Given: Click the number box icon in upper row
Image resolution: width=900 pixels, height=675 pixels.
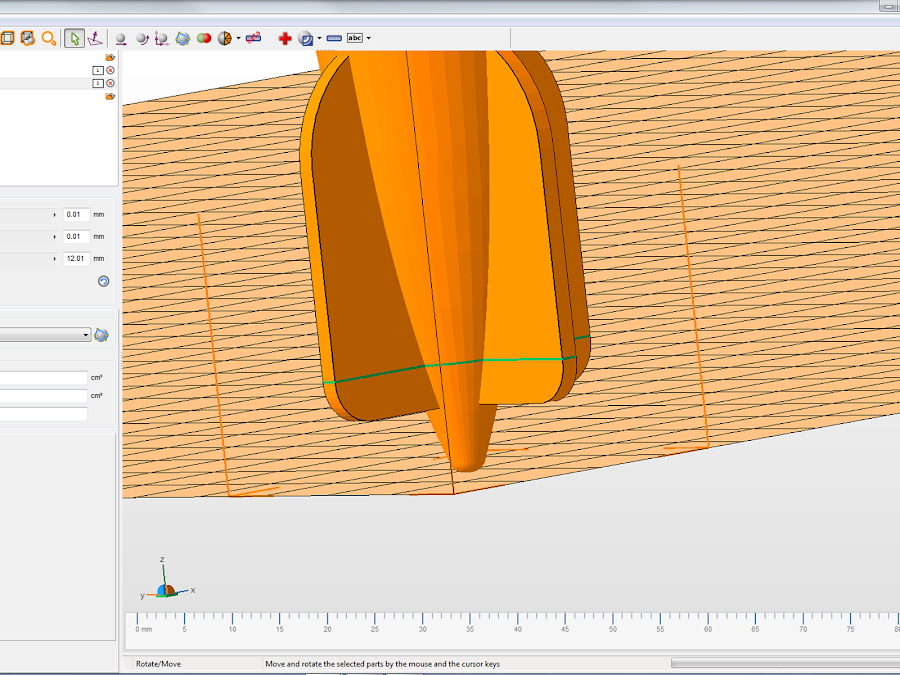Looking at the screenshot, I should 98,70.
